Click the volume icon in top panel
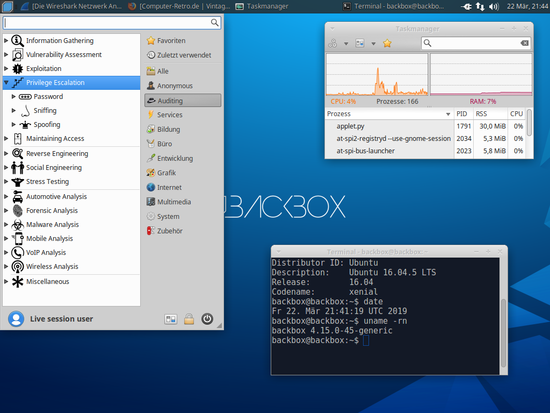The height and width of the screenshot is (413, 550). tap(494, 6)
